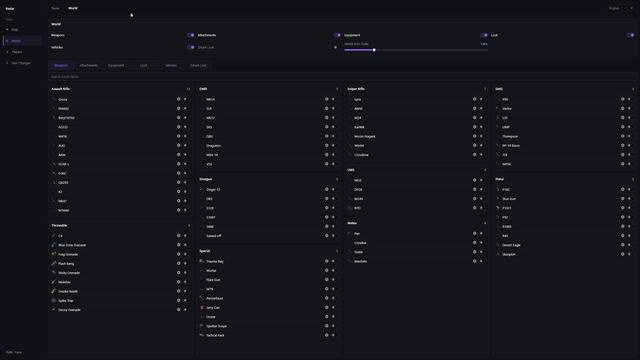This screenshot has height=360, width=640.
Task: Open settings gear for Beryl M762
Action: (x=178, y=118)
